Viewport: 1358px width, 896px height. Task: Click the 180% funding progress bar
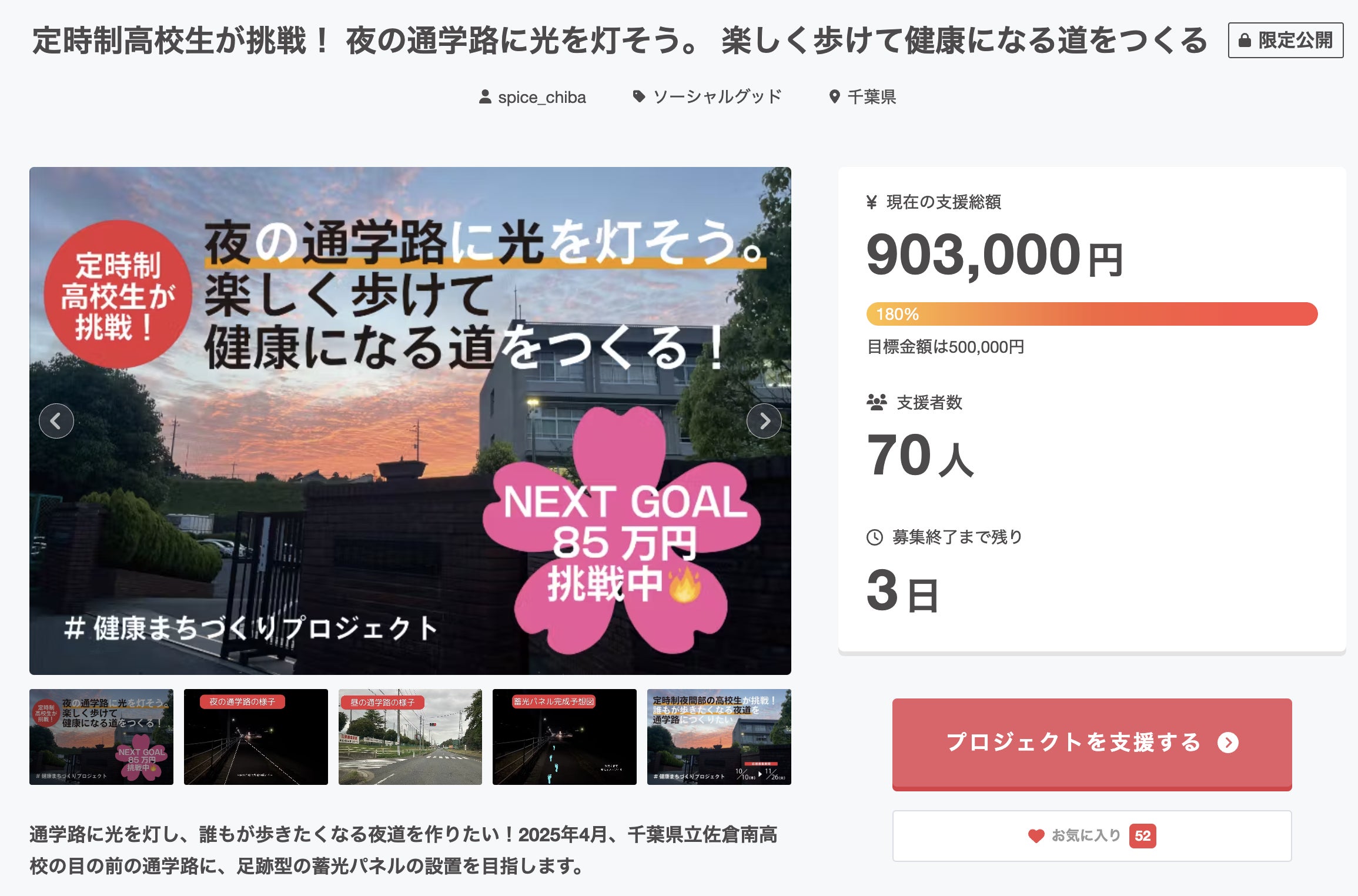point(1091,314)
